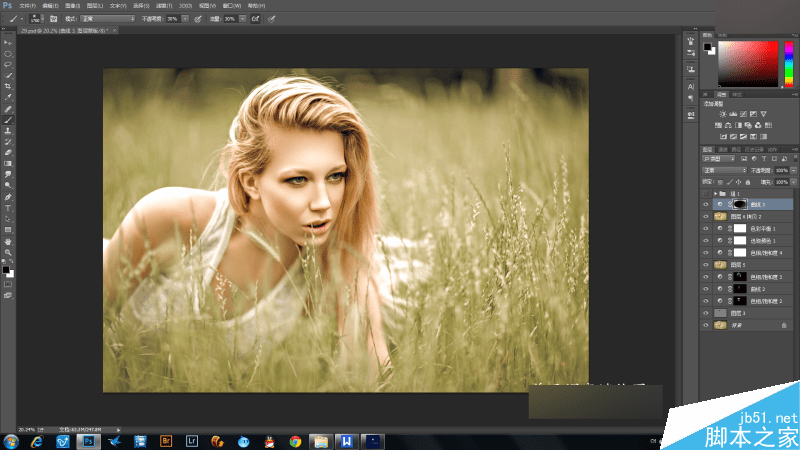Toggle the airbrush icon in options bar

(x=256, y=18)
